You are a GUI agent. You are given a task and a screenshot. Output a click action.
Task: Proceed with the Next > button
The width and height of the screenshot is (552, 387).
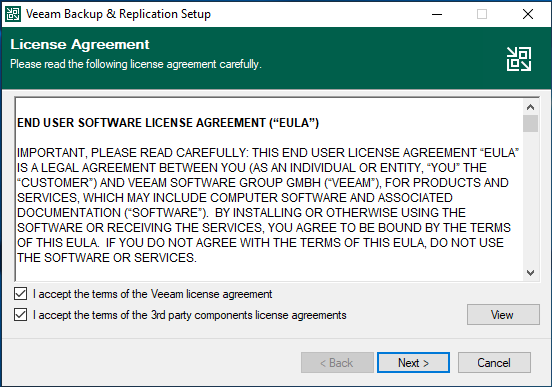(413, 362)
